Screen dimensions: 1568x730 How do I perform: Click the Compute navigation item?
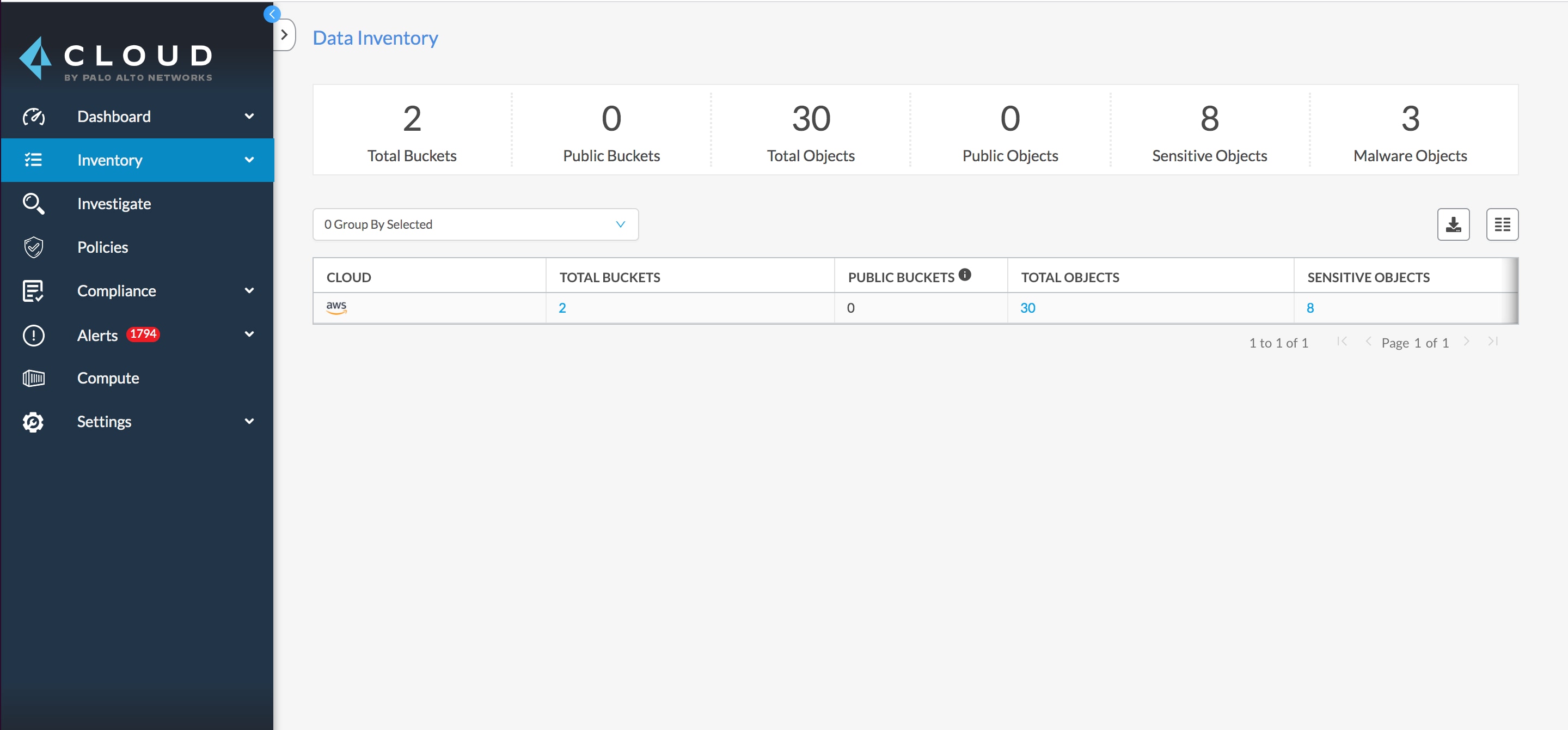click(108, 378)
